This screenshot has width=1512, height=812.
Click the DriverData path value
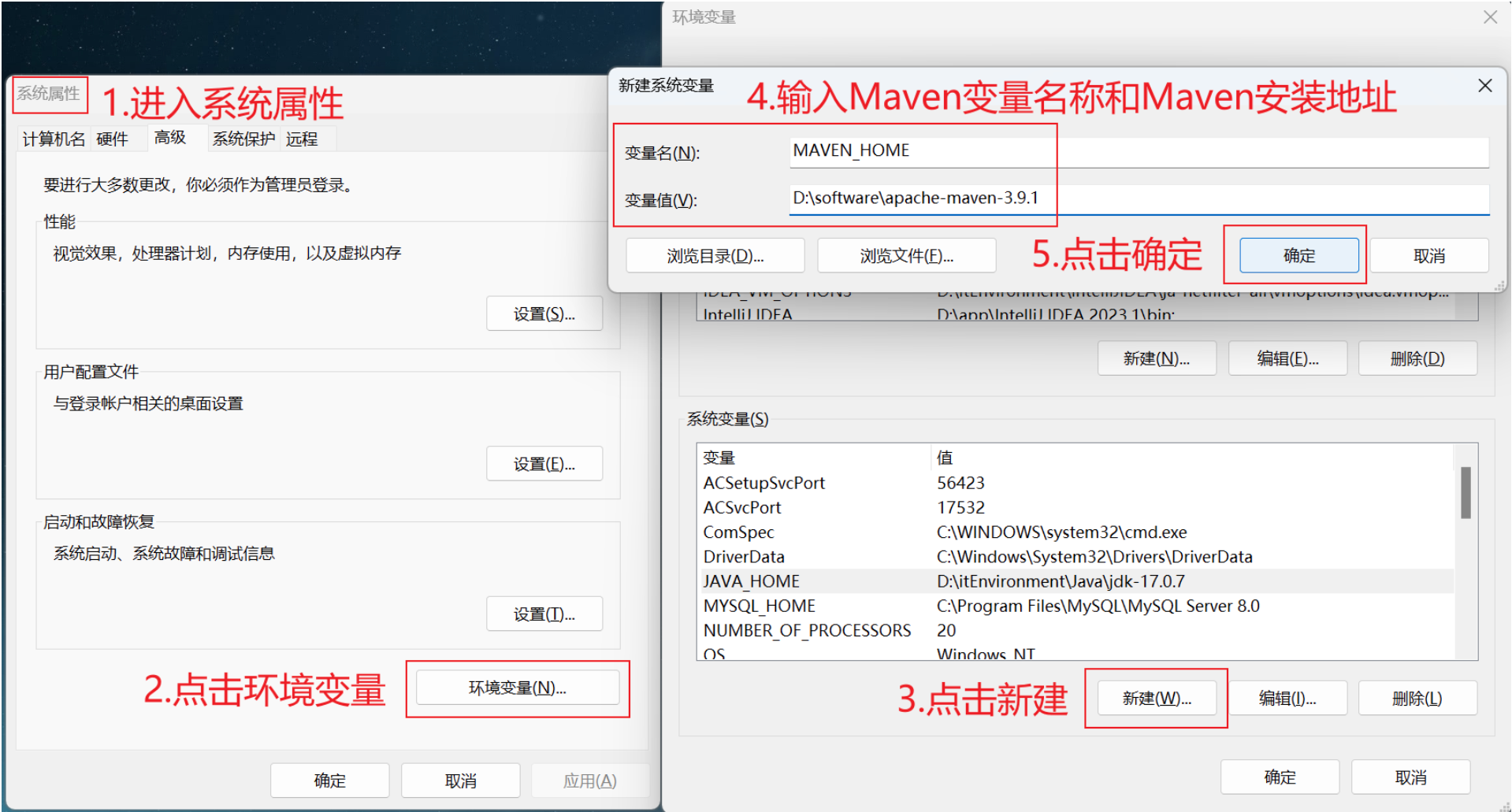pyautogui.click(x=1094, y=557)
